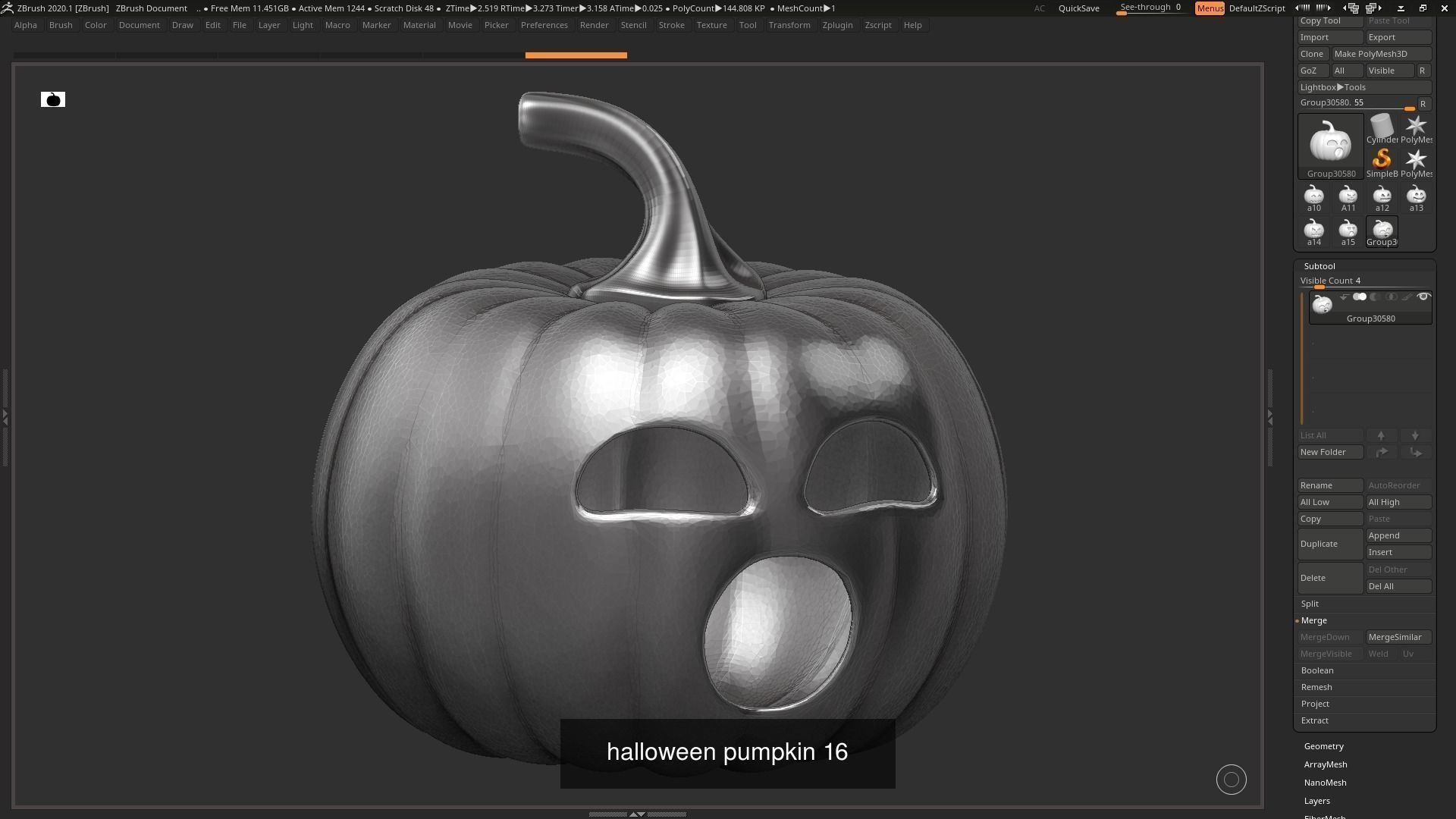1456x819 pixels.
Task: Expand the Geometry palette
Action: click(x=1324, y=746)
